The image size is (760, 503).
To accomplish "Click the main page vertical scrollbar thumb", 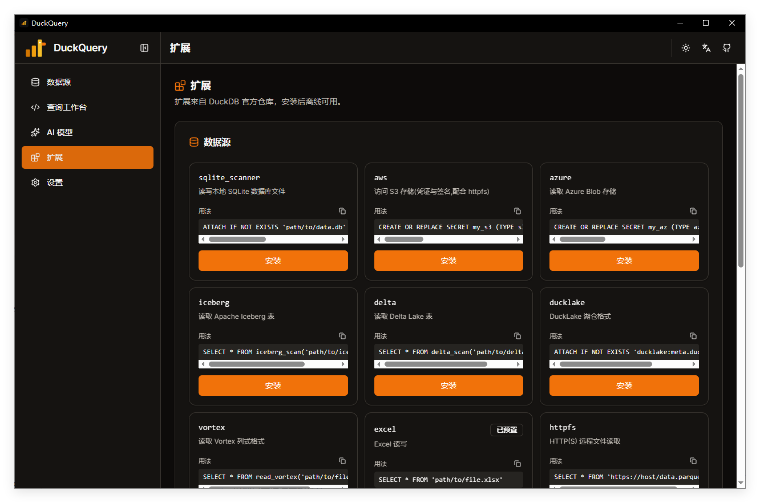I will [741, 170].
